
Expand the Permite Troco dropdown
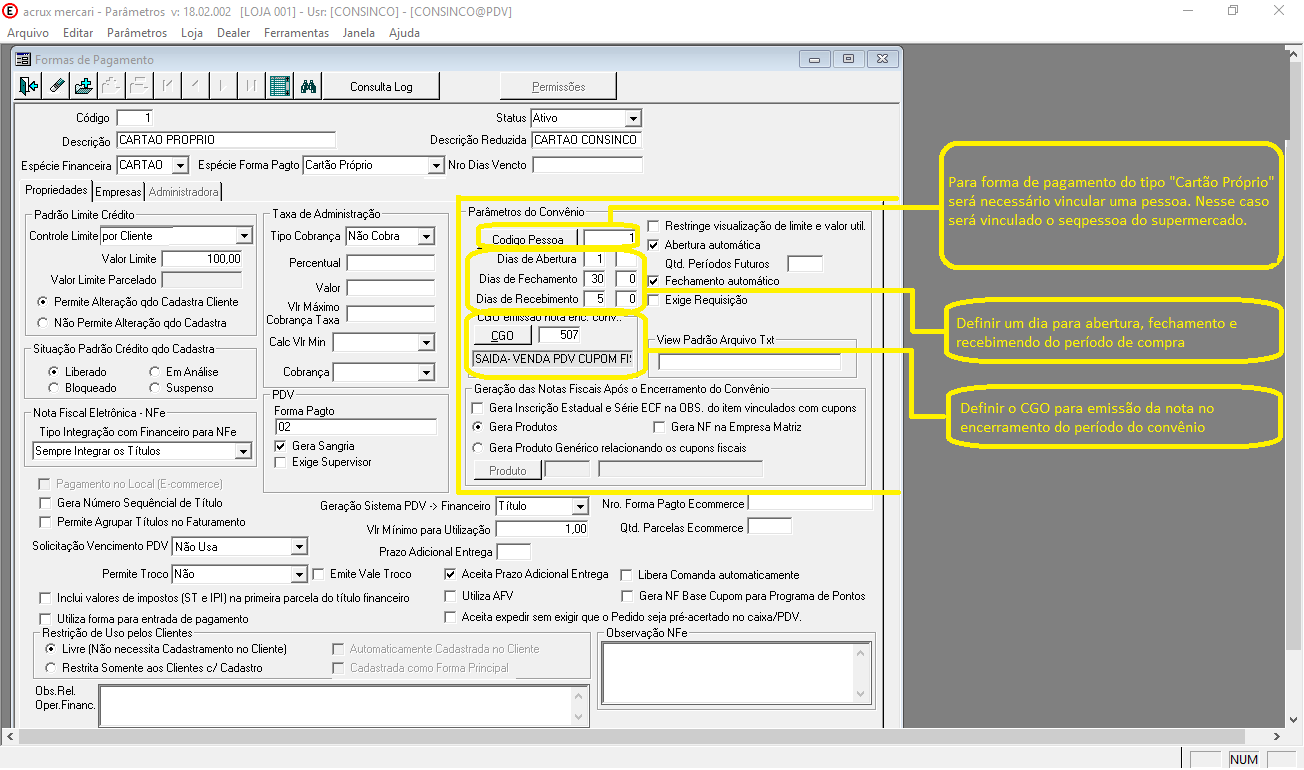click(x=298, y=575)
